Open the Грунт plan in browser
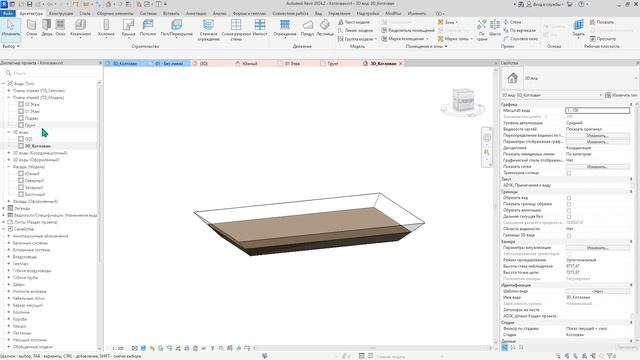640x360 pixels. pyautogui.click(x=30, y=125)
